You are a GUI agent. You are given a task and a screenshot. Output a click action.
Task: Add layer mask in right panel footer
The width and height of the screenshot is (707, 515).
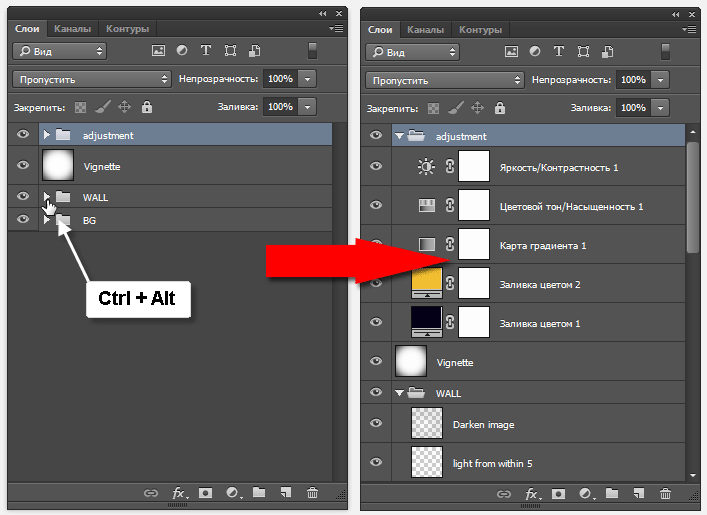pyautogui.click(x=559, y=494)
